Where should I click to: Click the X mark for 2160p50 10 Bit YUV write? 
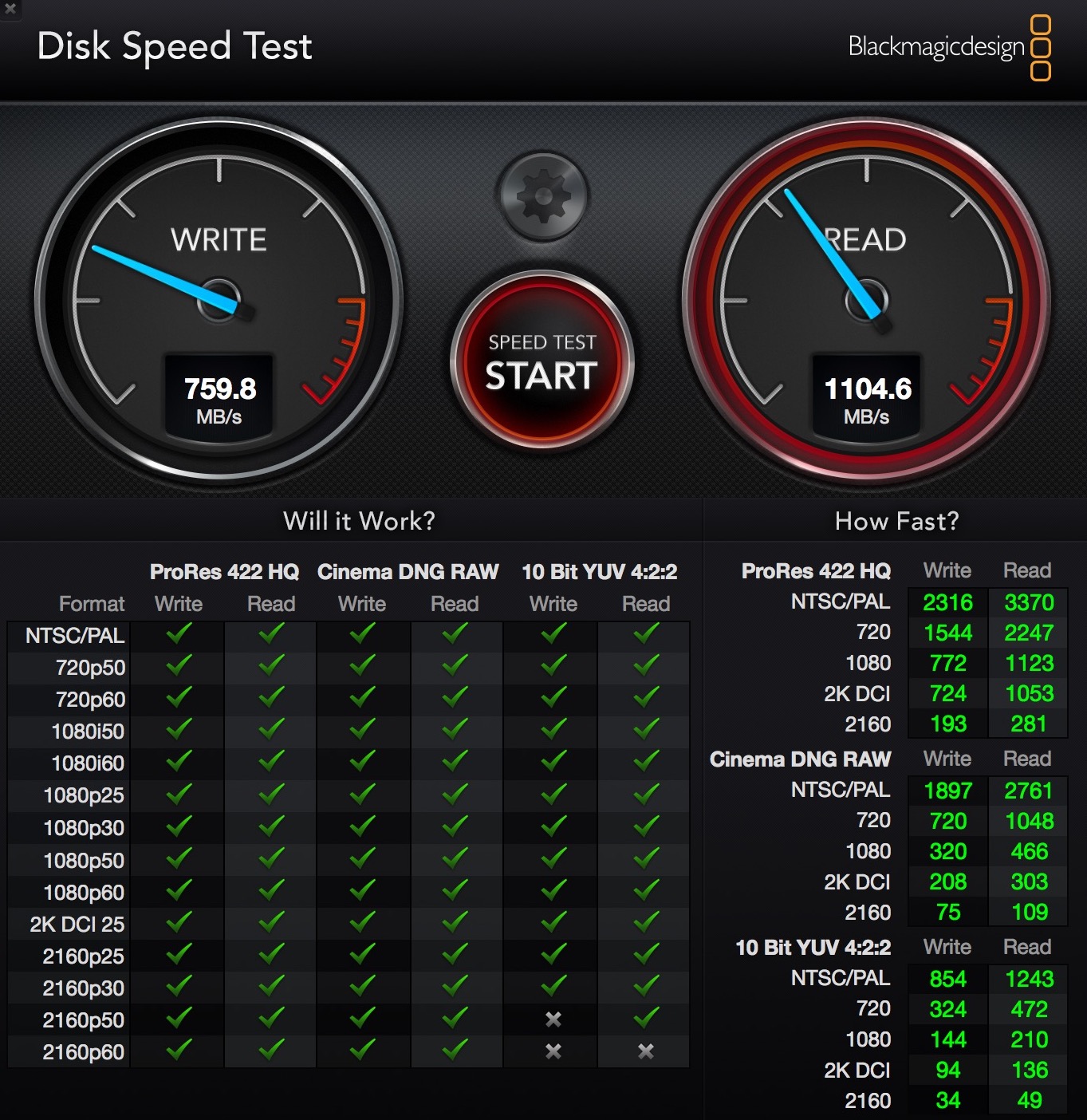coord(553,1019)
